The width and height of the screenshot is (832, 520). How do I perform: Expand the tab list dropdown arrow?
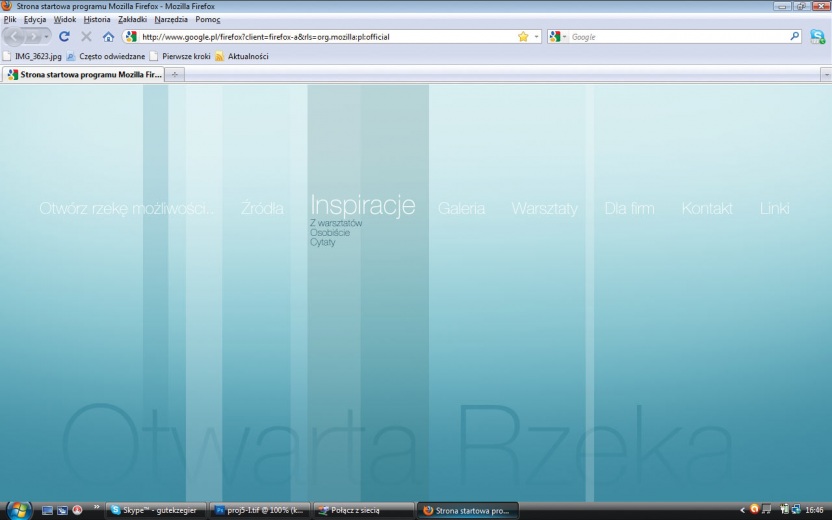(x=825, y=74)
